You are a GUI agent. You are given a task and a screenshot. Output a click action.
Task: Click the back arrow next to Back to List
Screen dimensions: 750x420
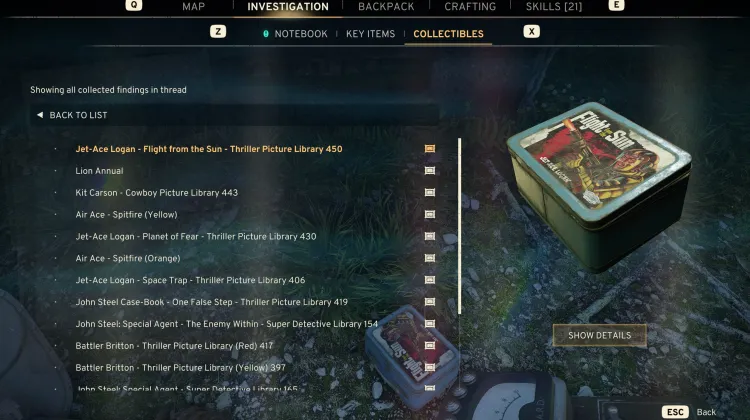40,115
